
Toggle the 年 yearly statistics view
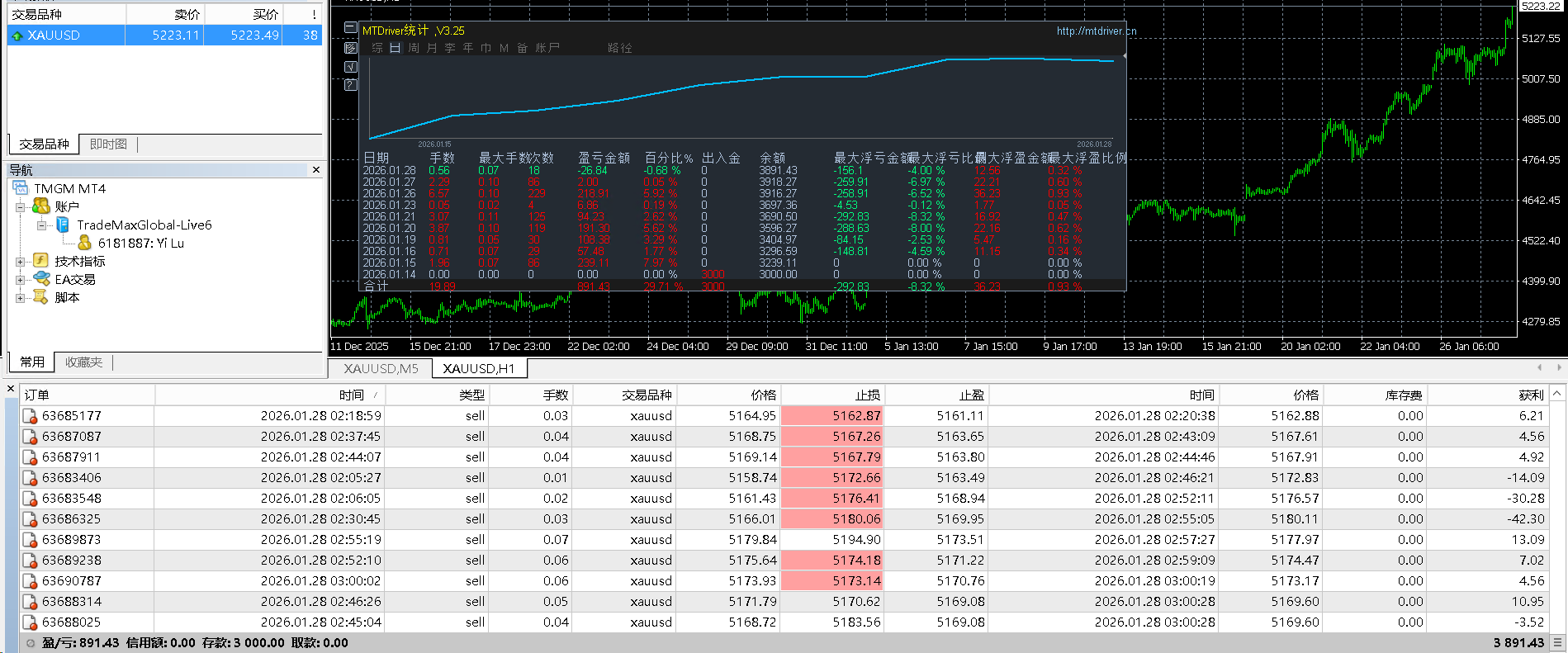tap(468, 48)
